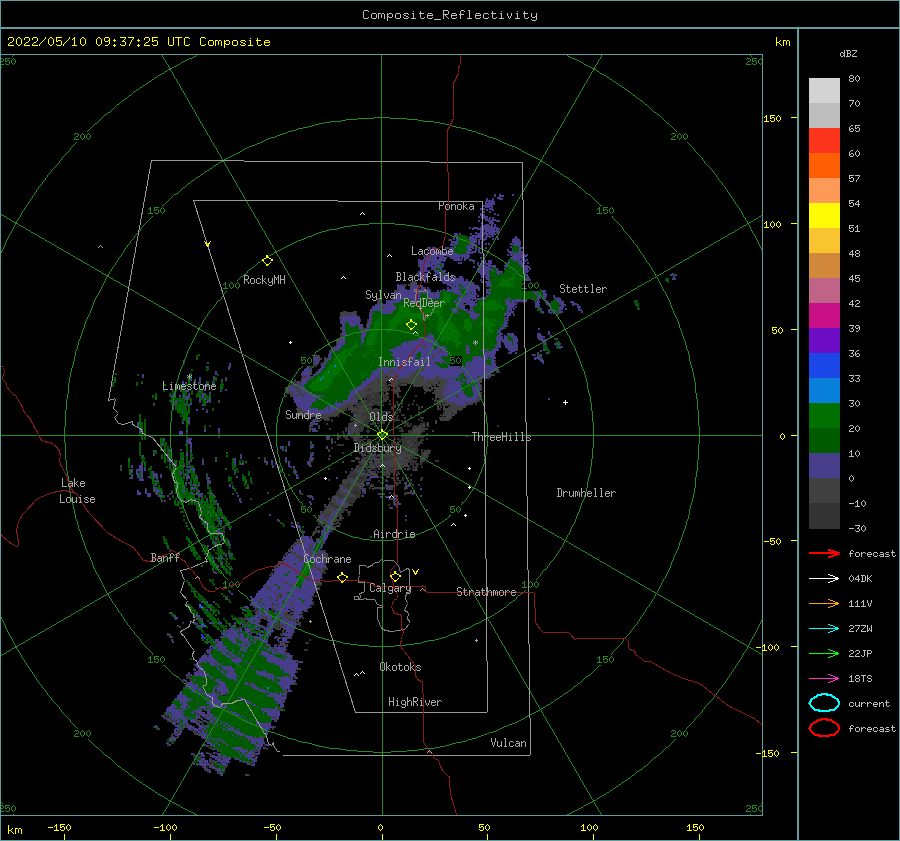The image size is (900, 841).
Task: Click the red forecast ellipse icon
Action: pyautogui.click(x=824, y=728)
